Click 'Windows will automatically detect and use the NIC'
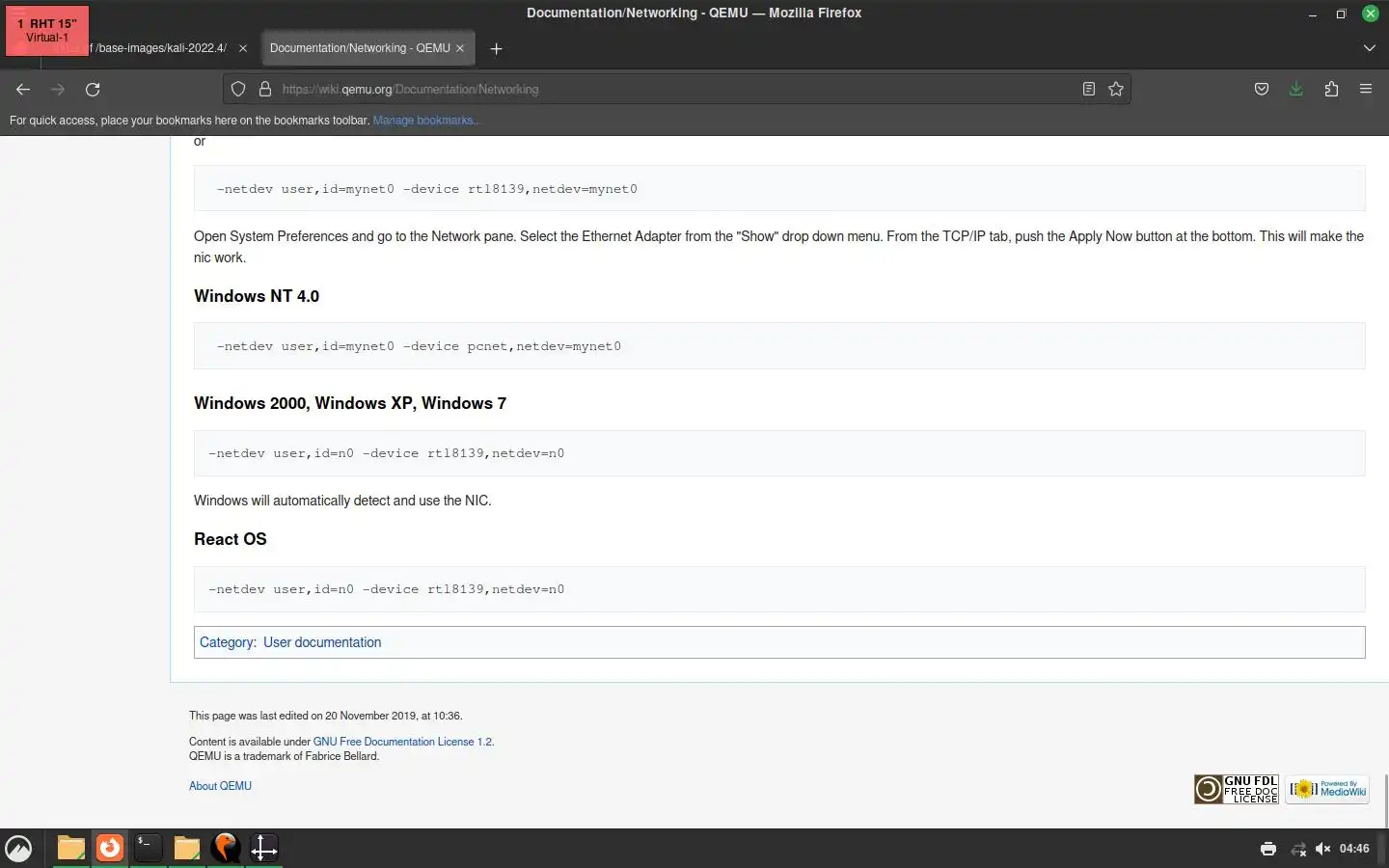Viewport: 1389px width, 868px height. coord(342,501)
